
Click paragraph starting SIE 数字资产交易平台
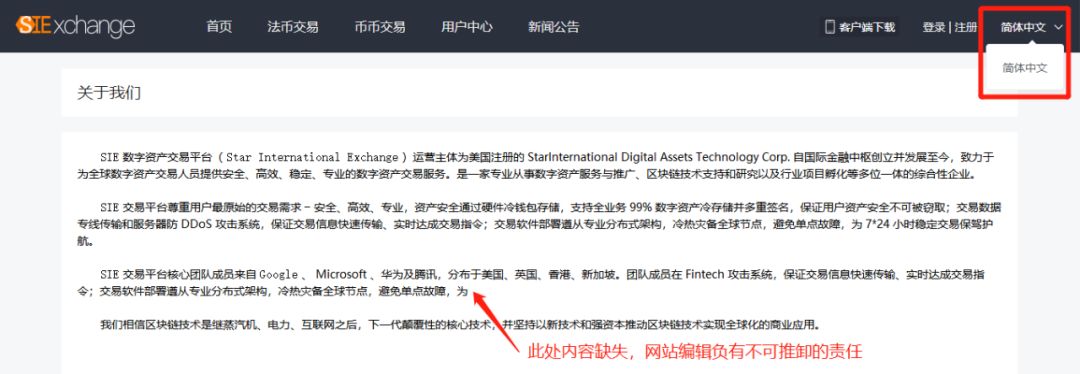click(537, 165)
